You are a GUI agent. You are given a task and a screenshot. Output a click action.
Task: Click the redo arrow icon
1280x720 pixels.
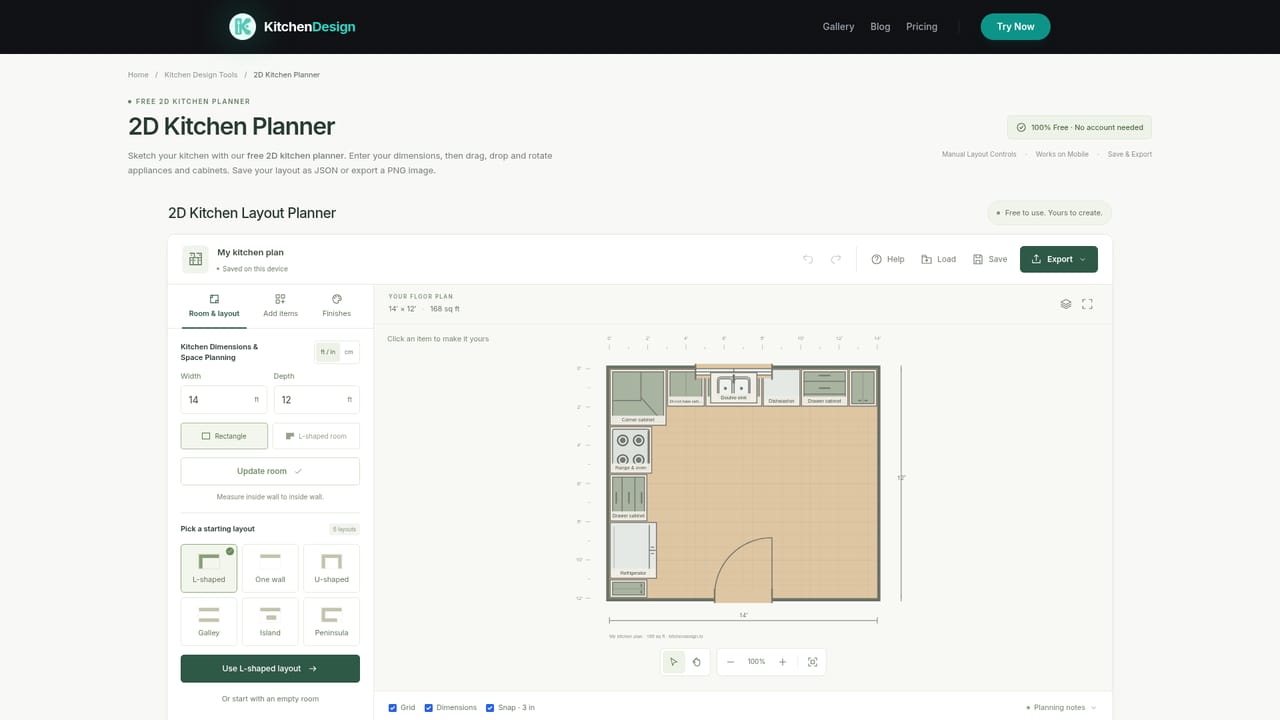click(x=836, y=259)
